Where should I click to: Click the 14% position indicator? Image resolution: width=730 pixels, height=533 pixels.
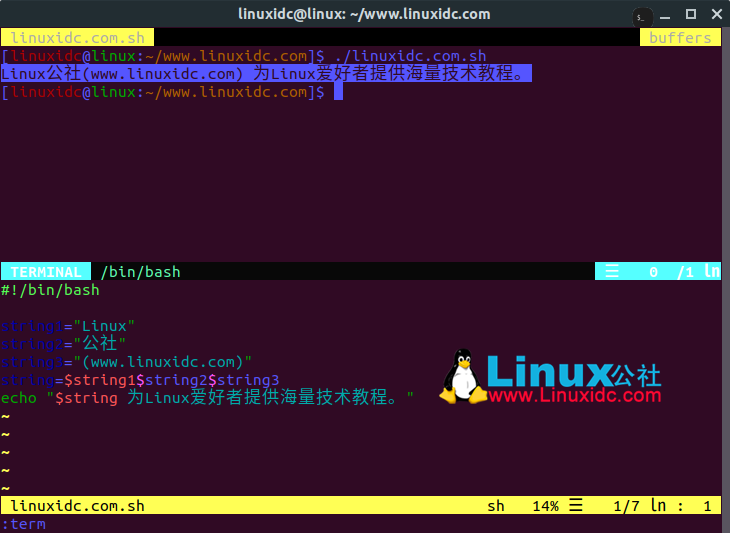[546, 506]
